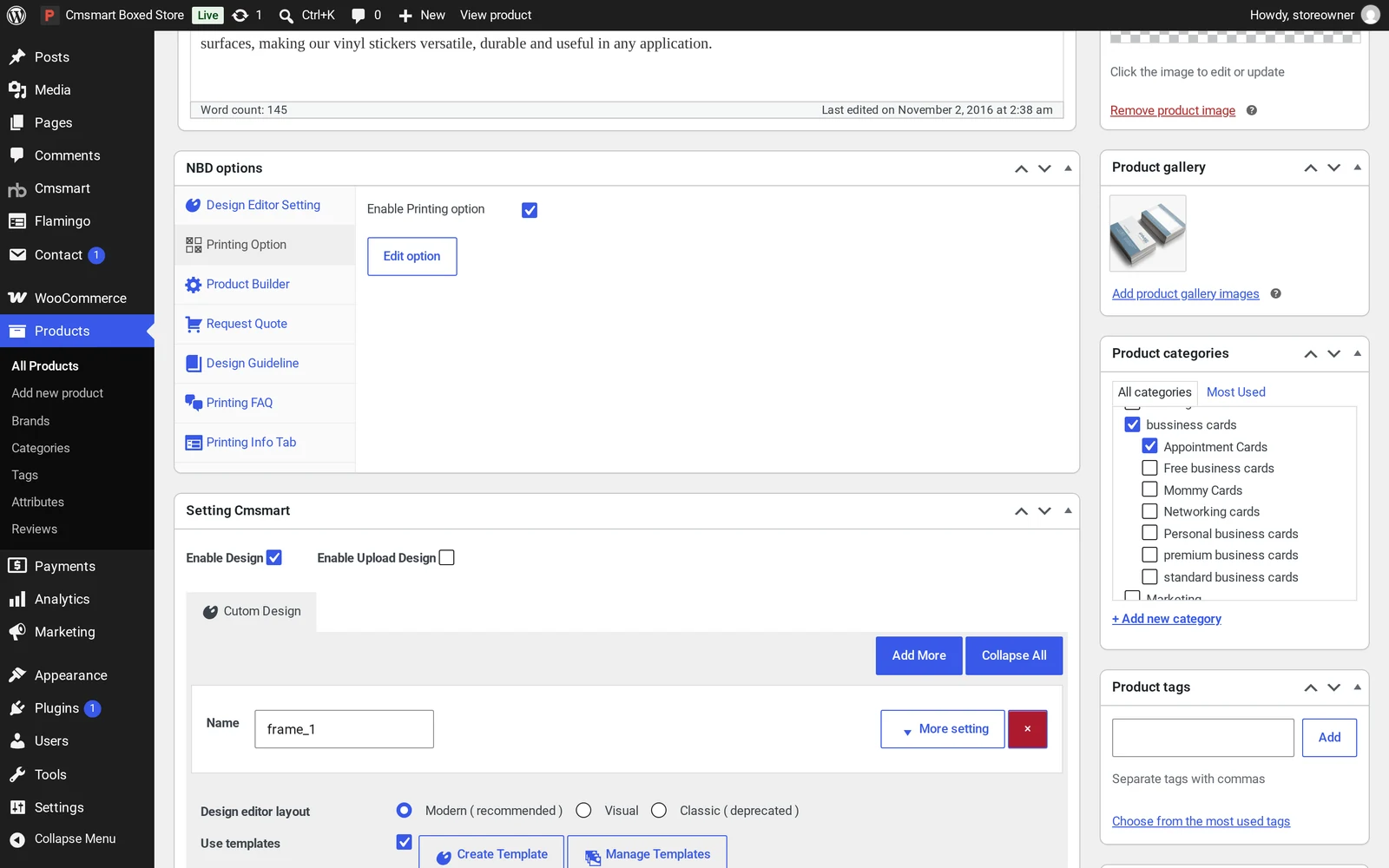The height and width of the screenshot is (868, 1389).
Task: Click the Request Quote cart icon
Action: click(194, 325)
